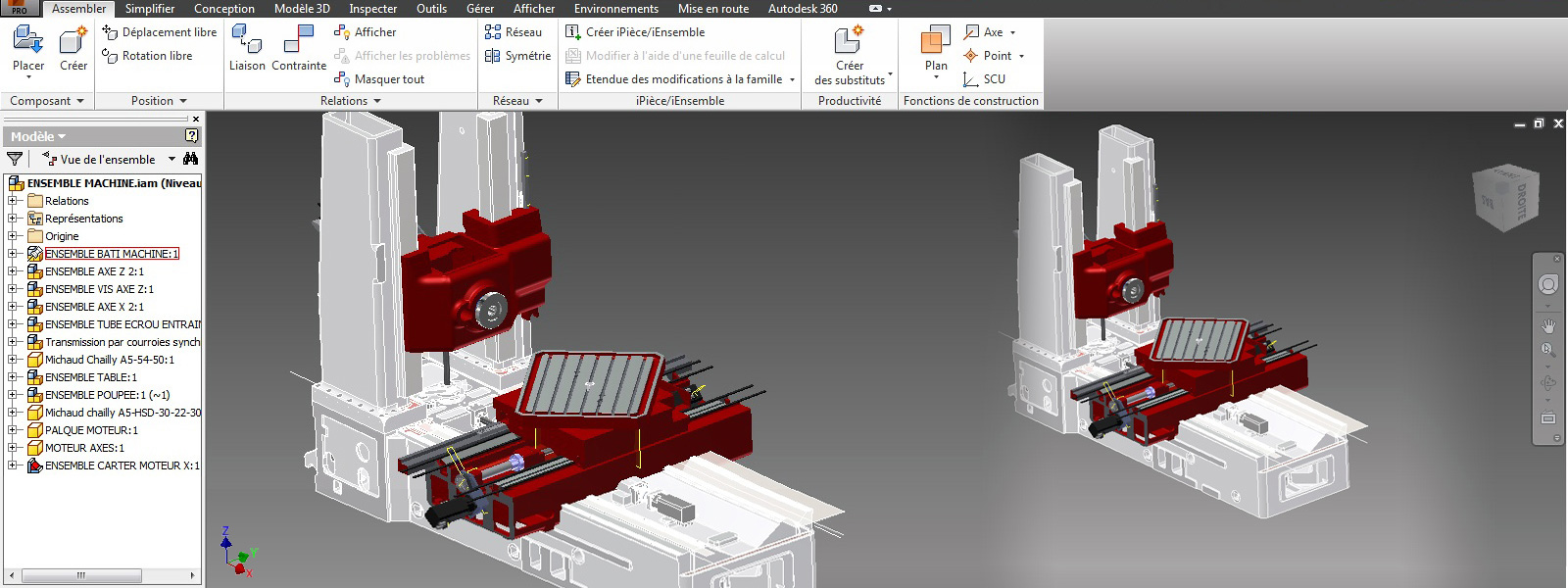Screen dimensions: 1568x588
Task: Expand the Relations folder node
Action: click(13, 201)
